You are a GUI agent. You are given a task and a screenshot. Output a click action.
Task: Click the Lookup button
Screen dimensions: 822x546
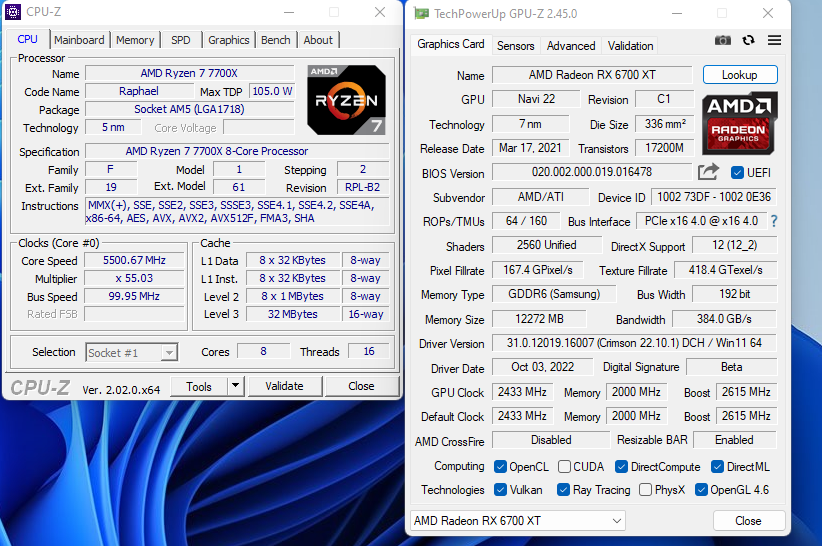pos(739,75)
